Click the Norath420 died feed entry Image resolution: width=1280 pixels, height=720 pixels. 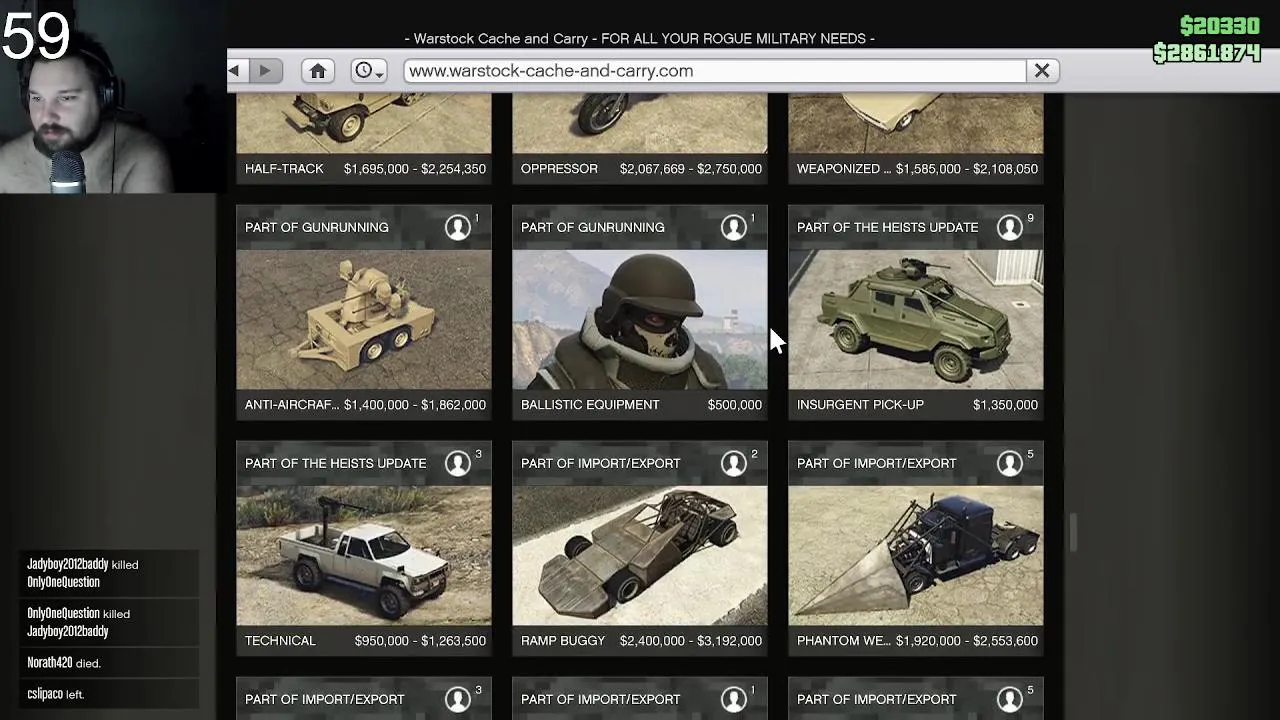click(64, 663)
